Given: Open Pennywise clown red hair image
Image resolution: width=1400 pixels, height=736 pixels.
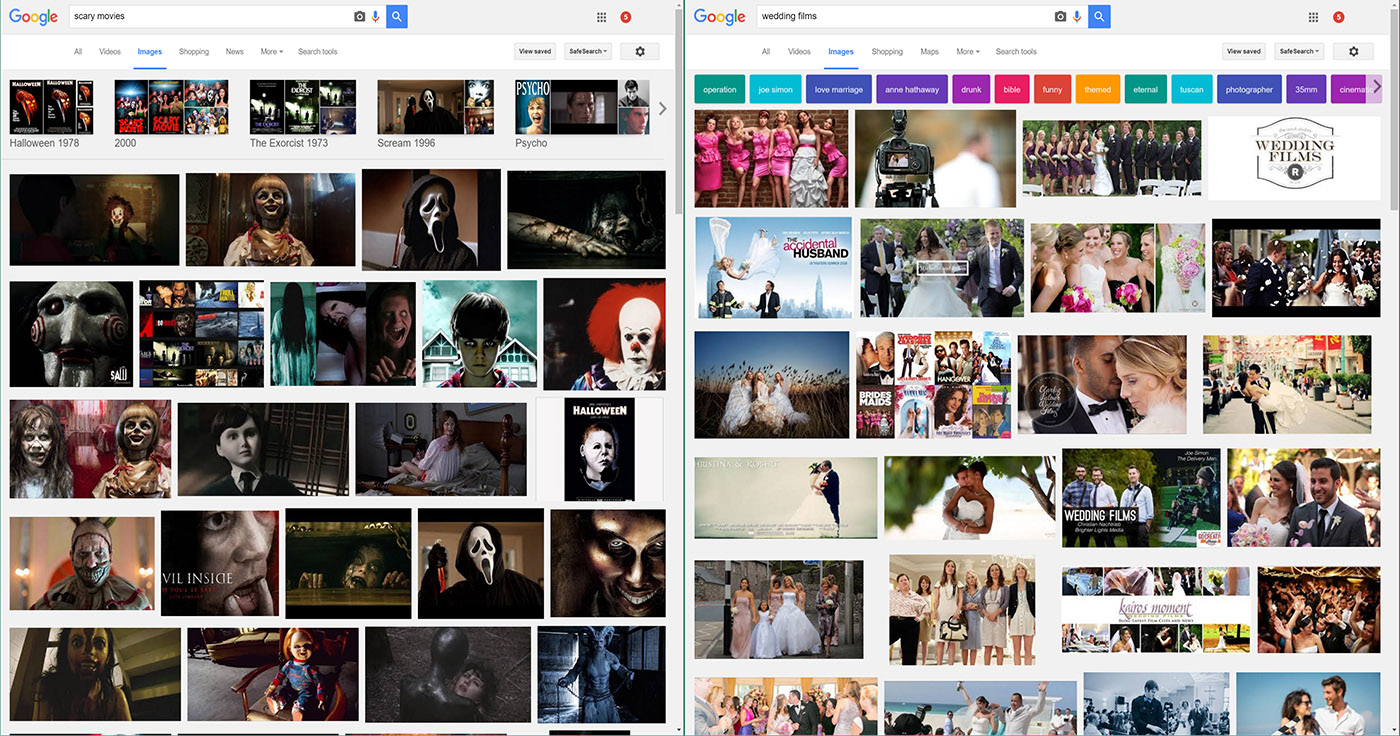Looking at the screenshot, I should (604, 334).
